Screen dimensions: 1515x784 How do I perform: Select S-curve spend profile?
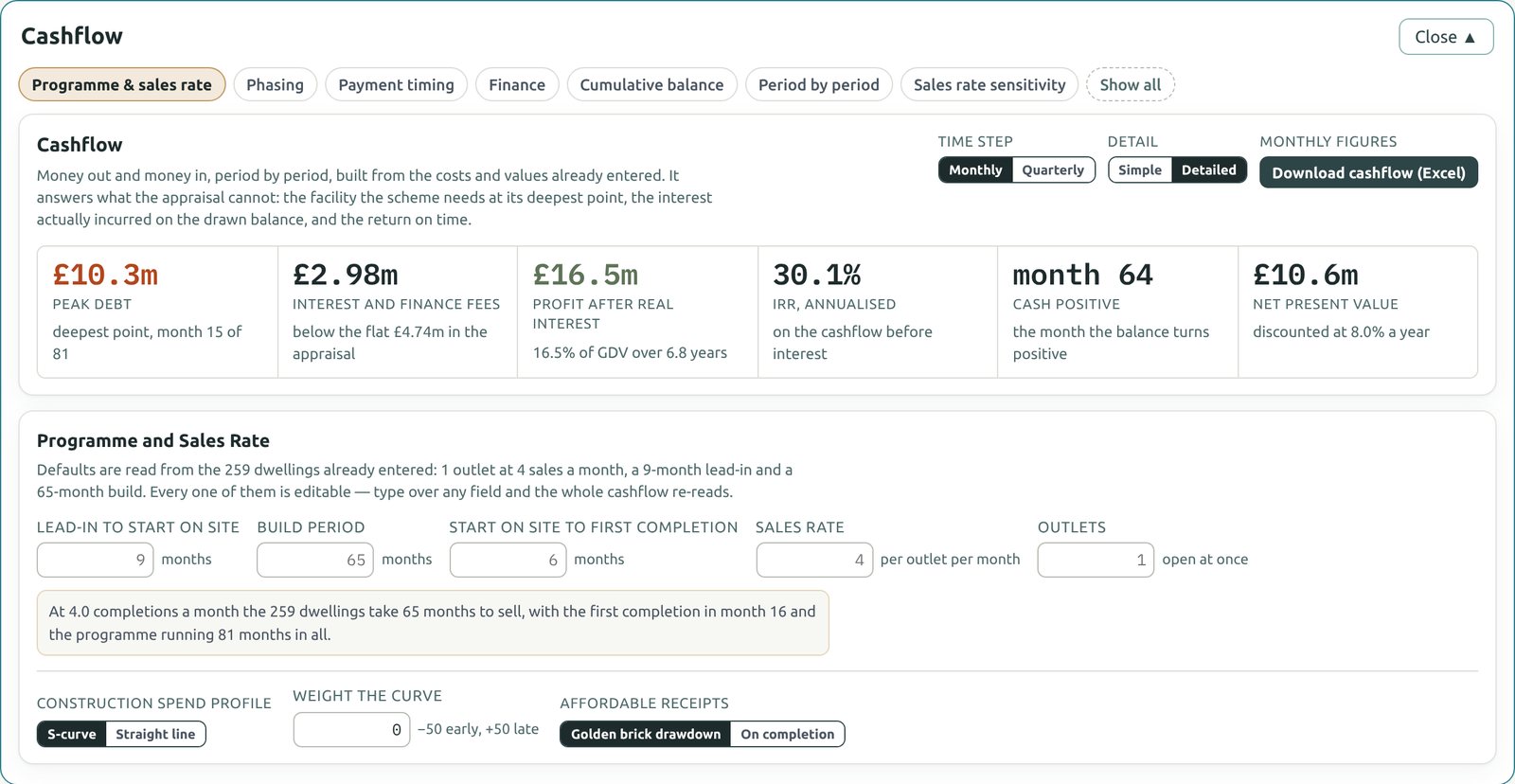coord(72,734)
